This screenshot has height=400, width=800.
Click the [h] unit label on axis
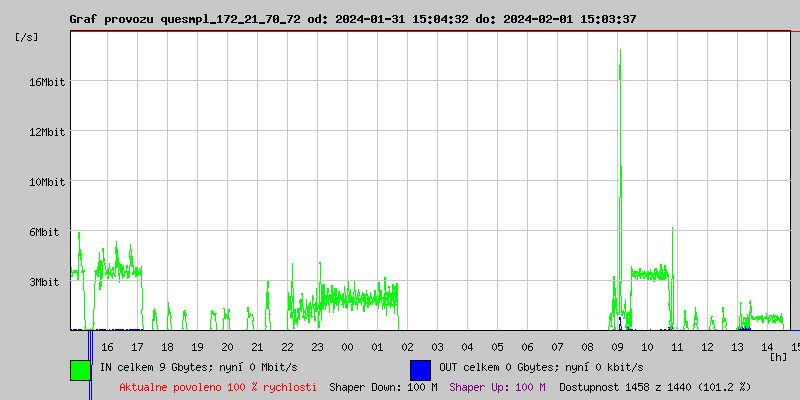(x=779, y=357)
